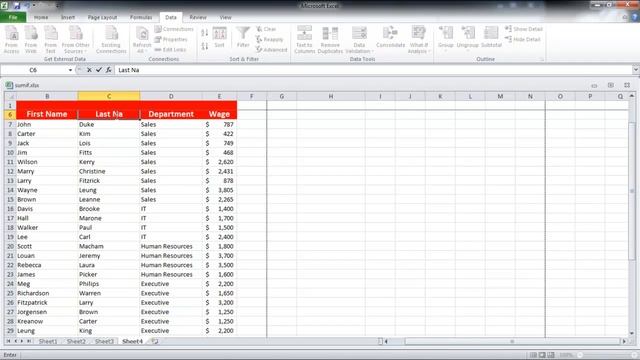Click the cell containing Christine
The image size is (640, 360).
109,171
